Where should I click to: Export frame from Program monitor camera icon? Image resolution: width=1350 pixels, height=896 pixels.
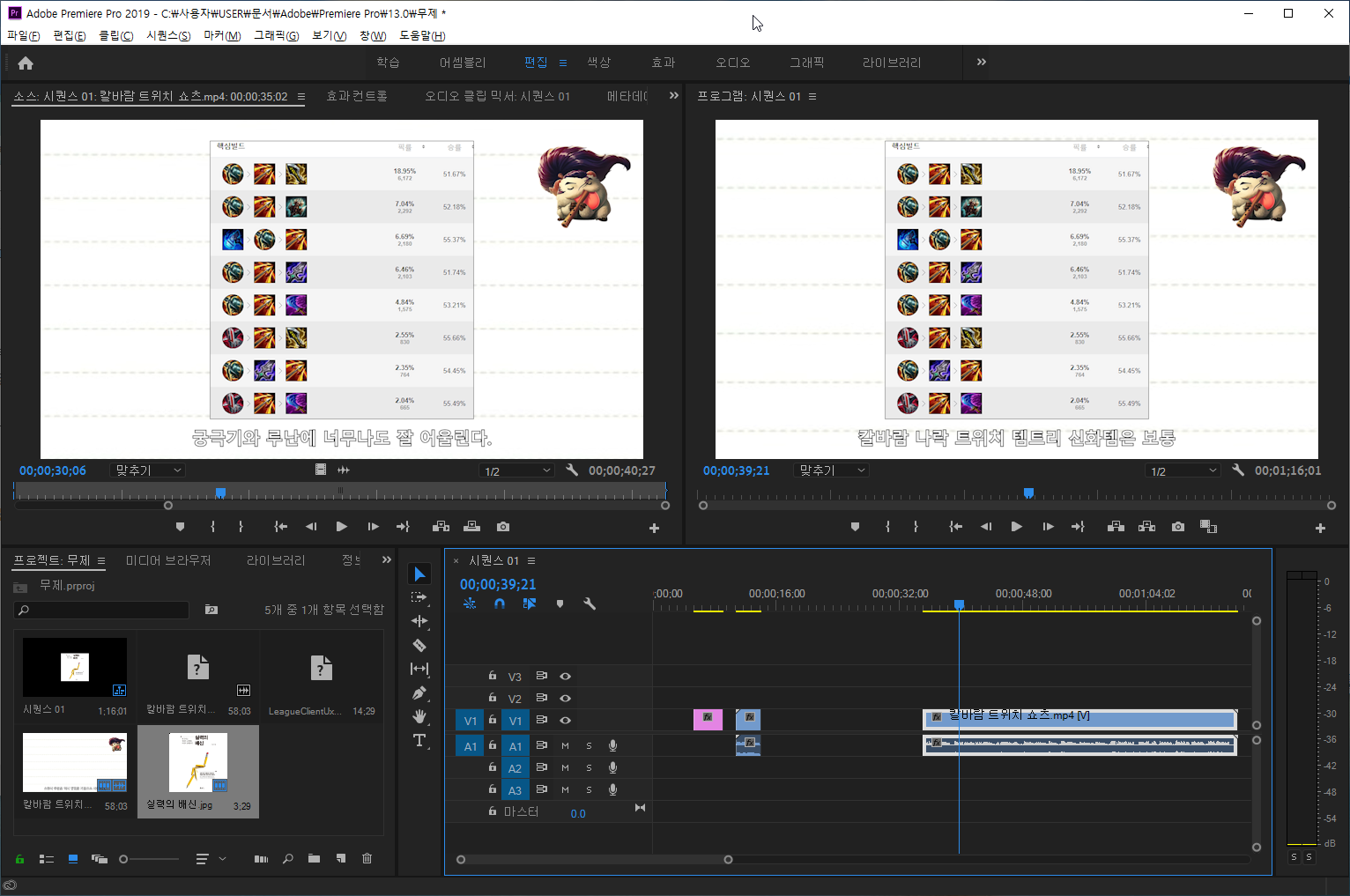click(1178, 527)
